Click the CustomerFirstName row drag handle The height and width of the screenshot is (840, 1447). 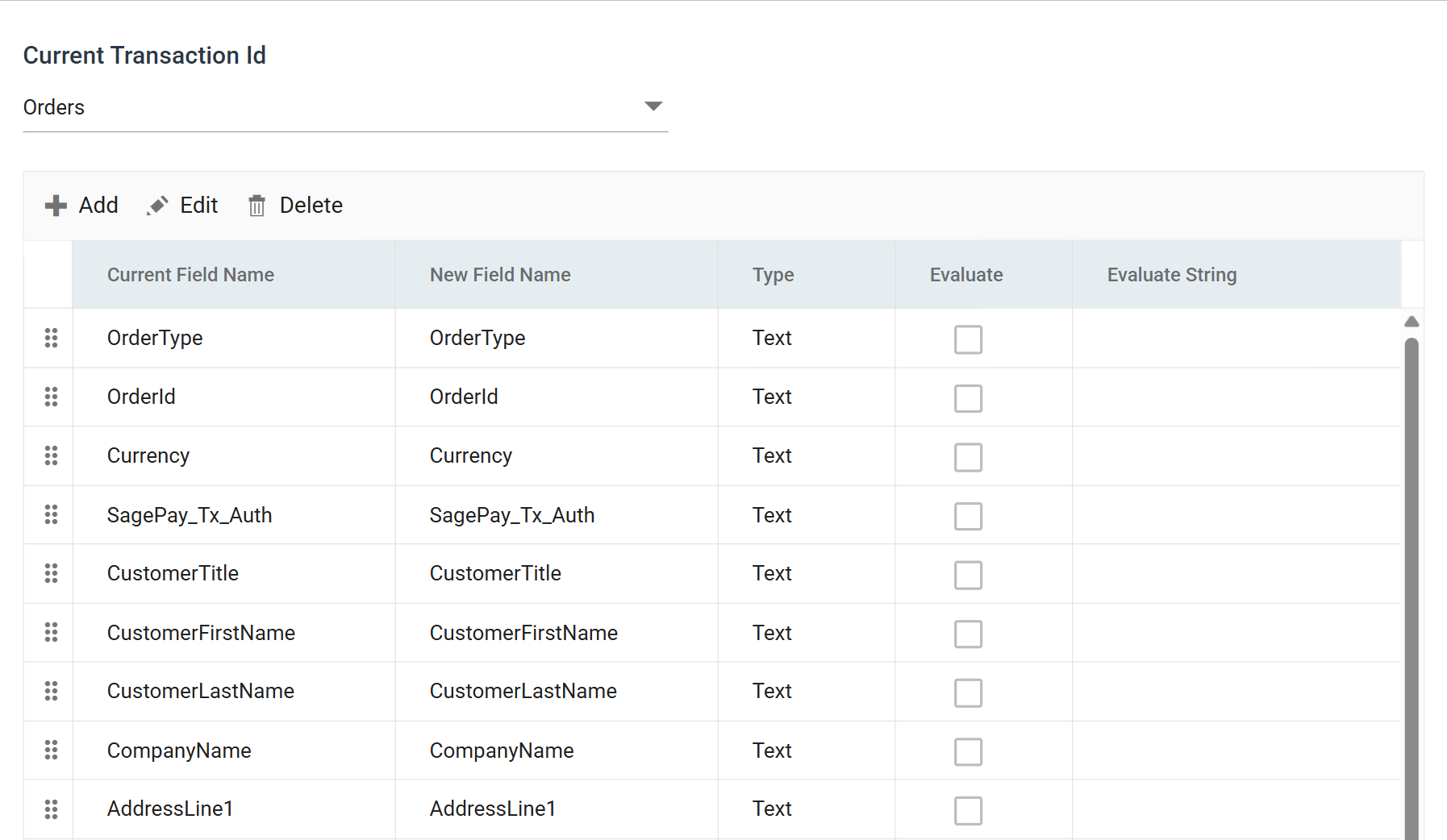[51, 632]
